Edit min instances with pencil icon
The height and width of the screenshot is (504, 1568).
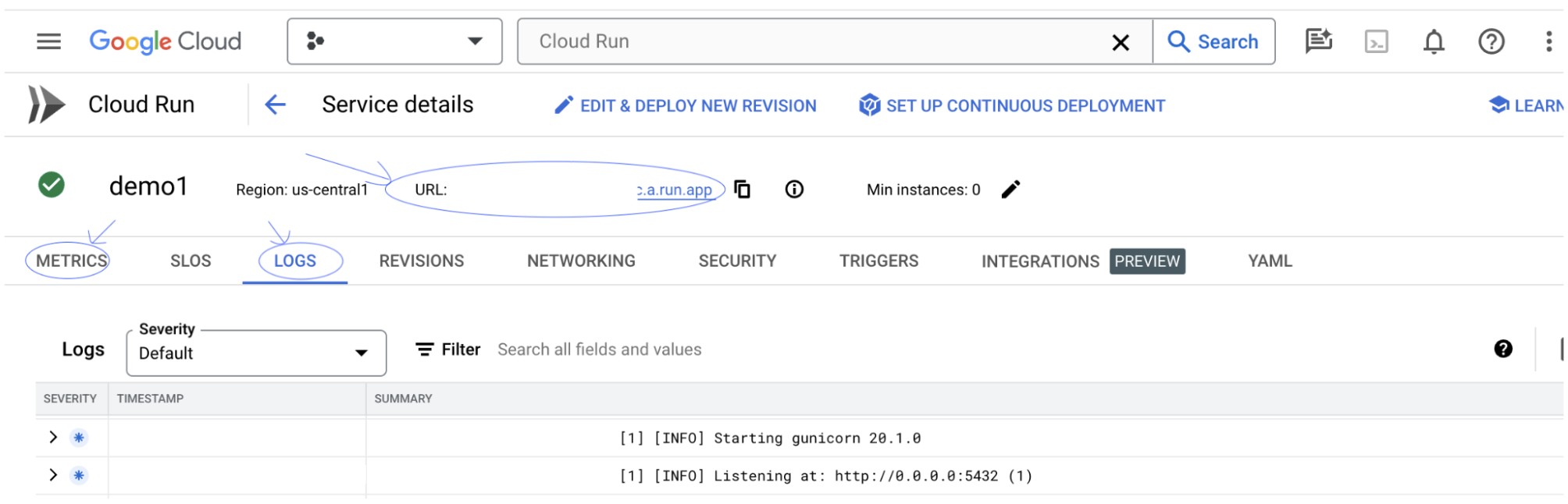1010,190
